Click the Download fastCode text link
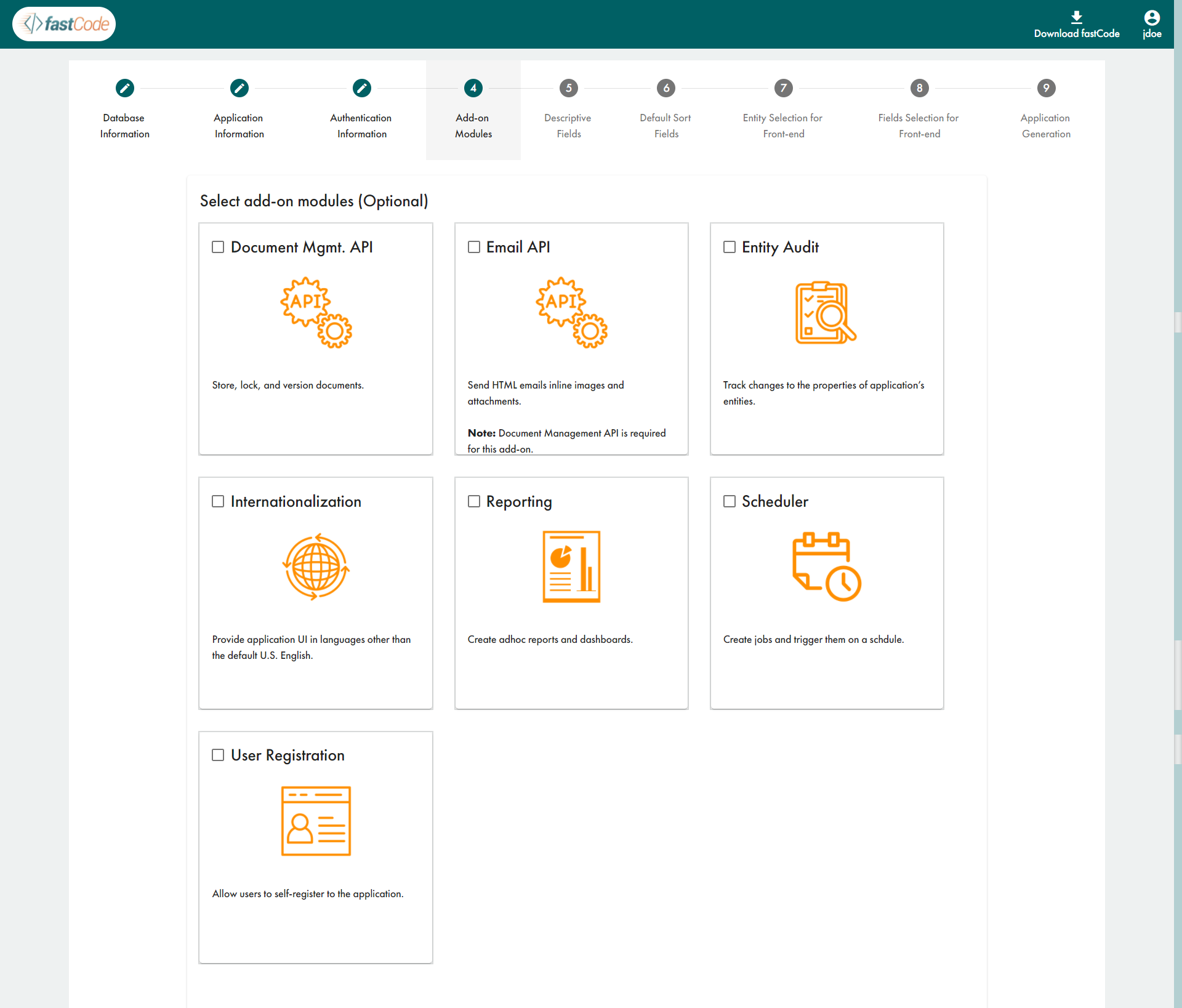Viewport: 1182px width, 1008px height. [1077, 34]
